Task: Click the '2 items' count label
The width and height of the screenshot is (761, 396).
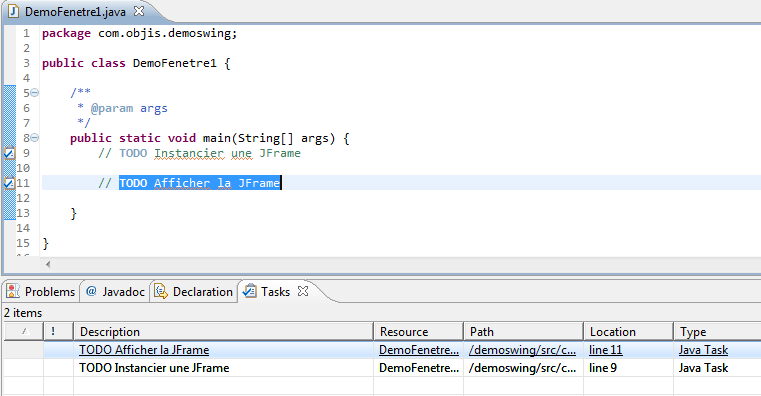Action: pos(23,313)
